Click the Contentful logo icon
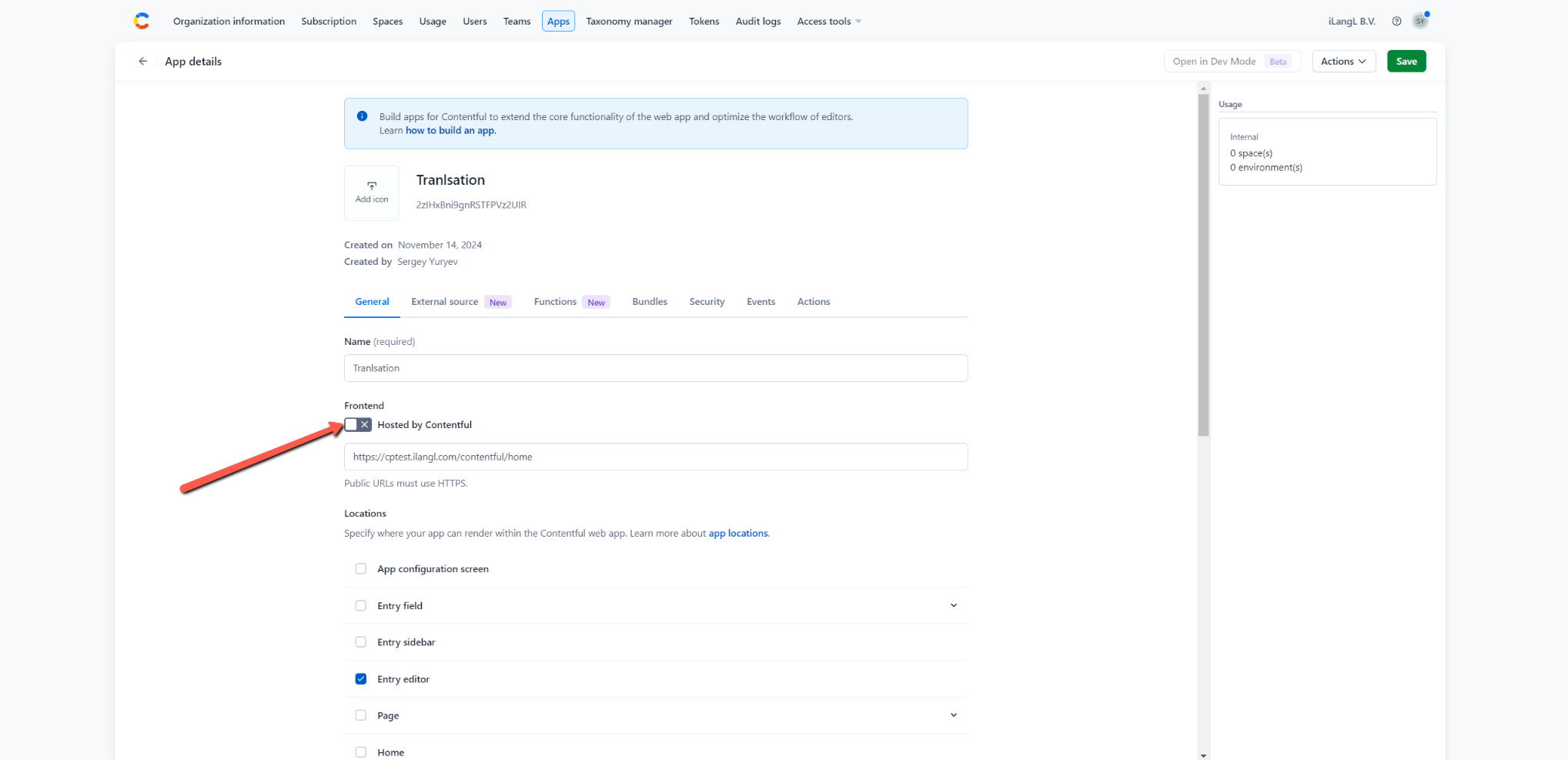The height and width of the screenshot is (760, 1568). coord(142,21)
